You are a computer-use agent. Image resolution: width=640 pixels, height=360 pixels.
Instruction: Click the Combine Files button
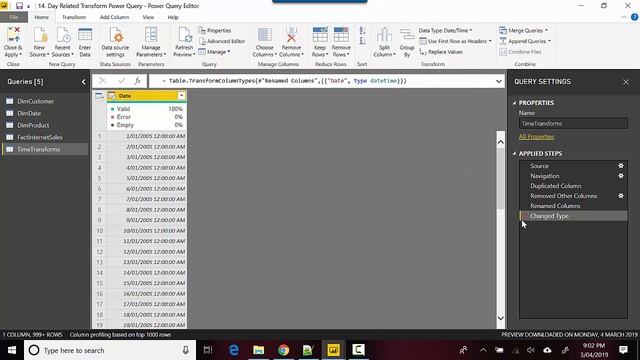pyautogui.click(x=520, y=52)
